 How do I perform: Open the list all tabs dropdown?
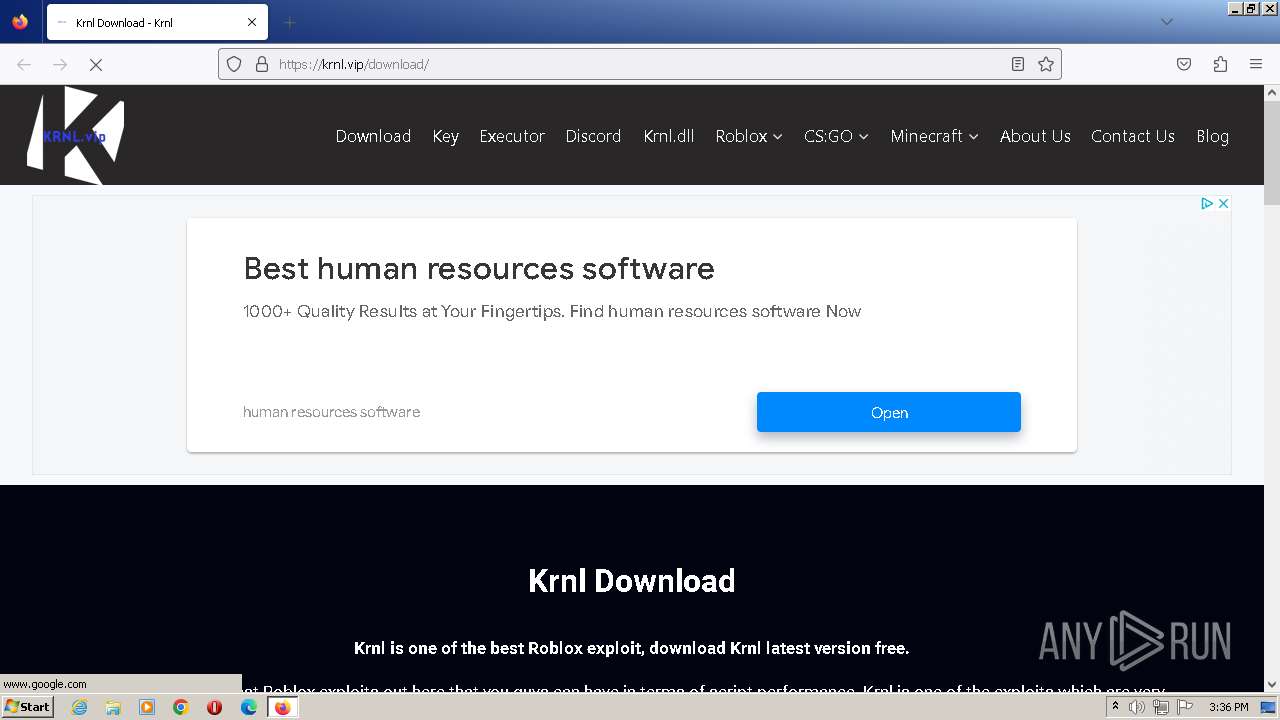(1166, 22)
